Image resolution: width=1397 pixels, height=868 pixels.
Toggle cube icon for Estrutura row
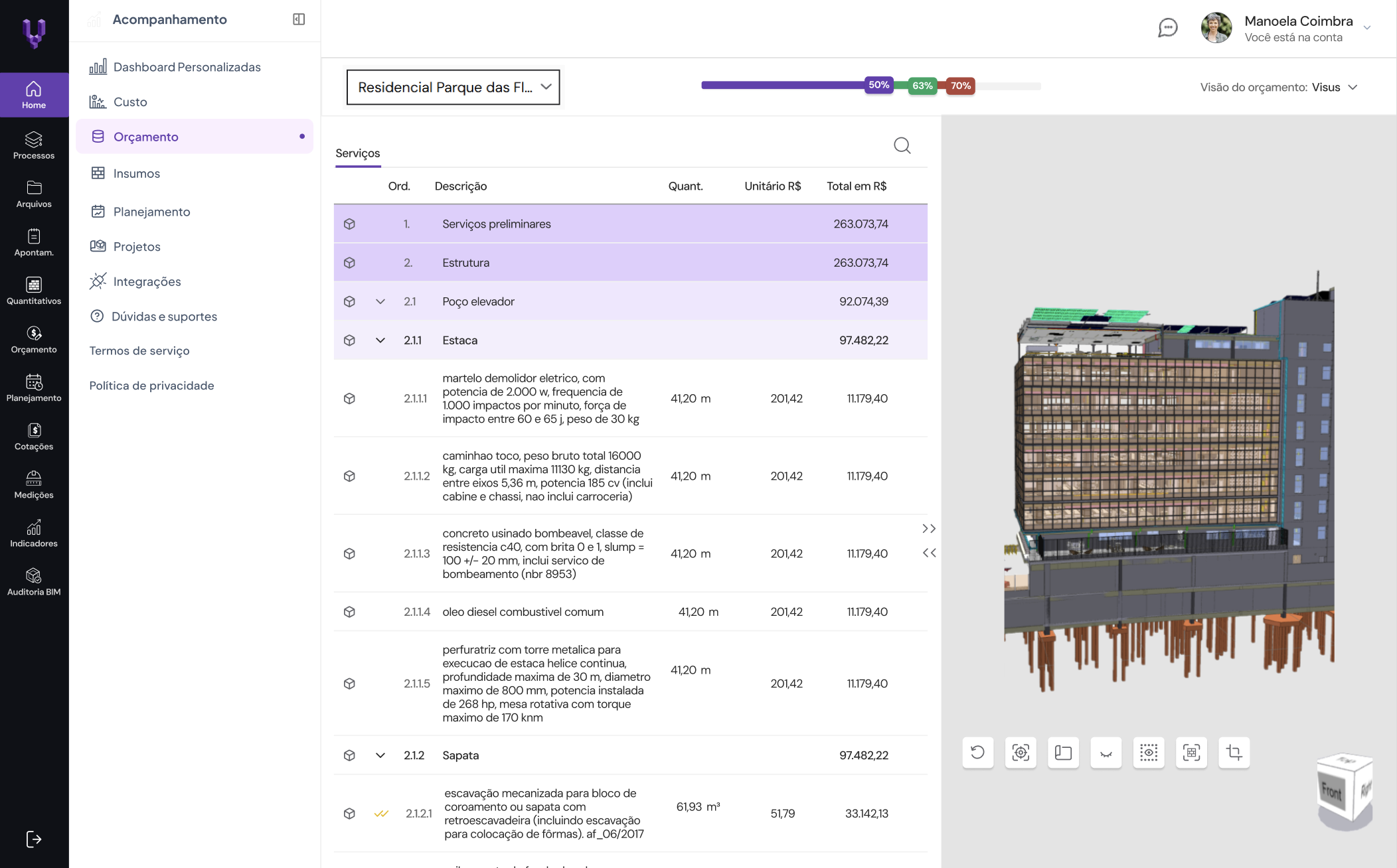pyautogui.click(x=349, y=263)
